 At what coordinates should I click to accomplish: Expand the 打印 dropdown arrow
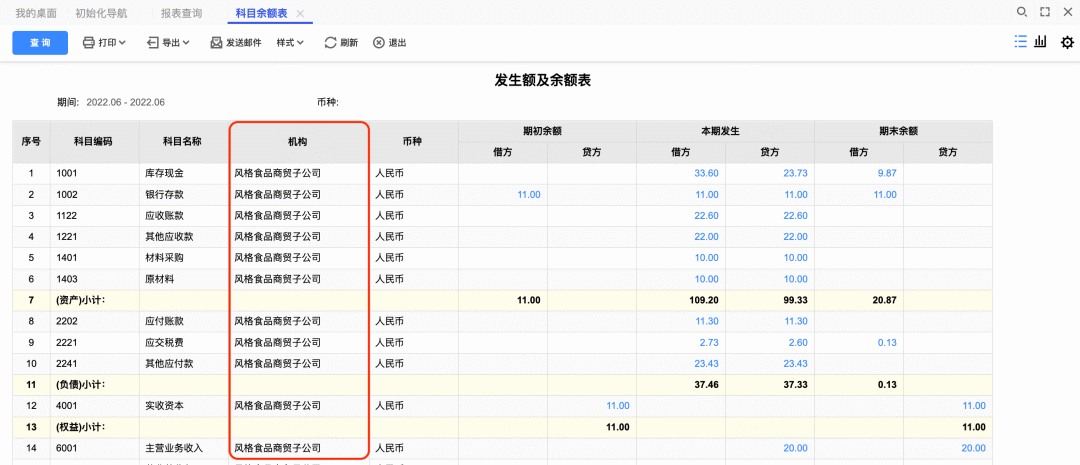tap(122, 43)
